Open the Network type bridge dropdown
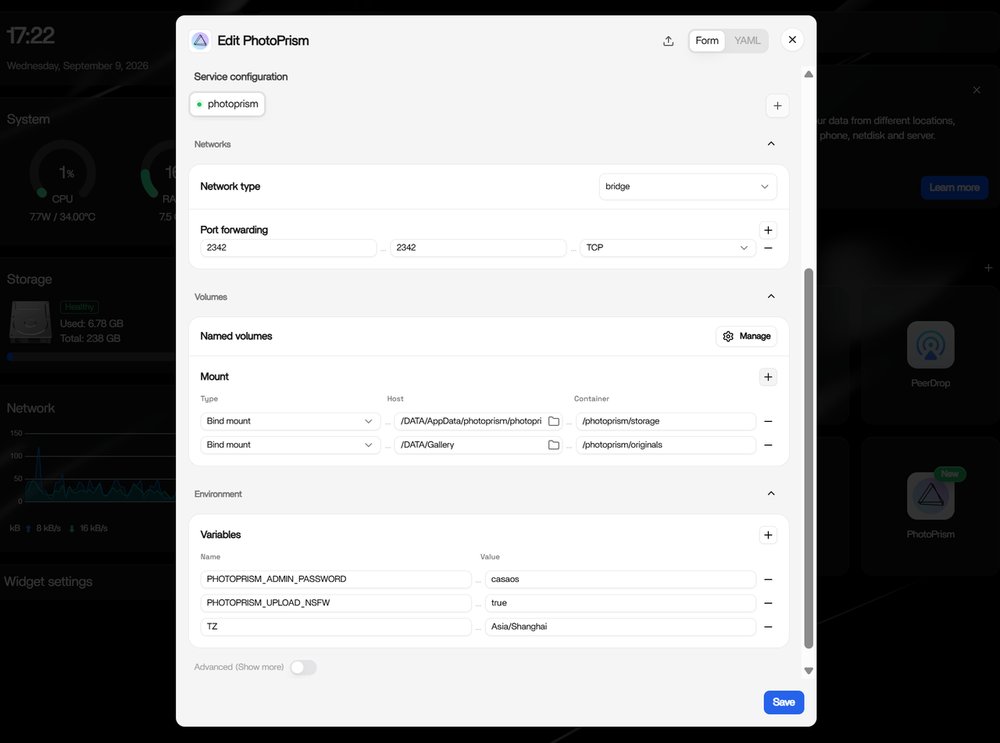This screenshot has height=743, width=1000. [688, 186]
